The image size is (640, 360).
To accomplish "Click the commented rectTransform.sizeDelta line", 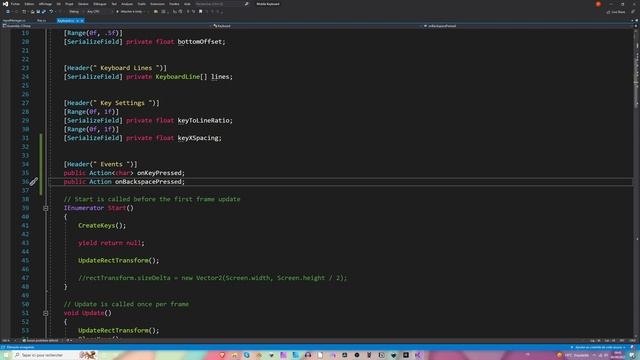I will (x=212, y=278).
